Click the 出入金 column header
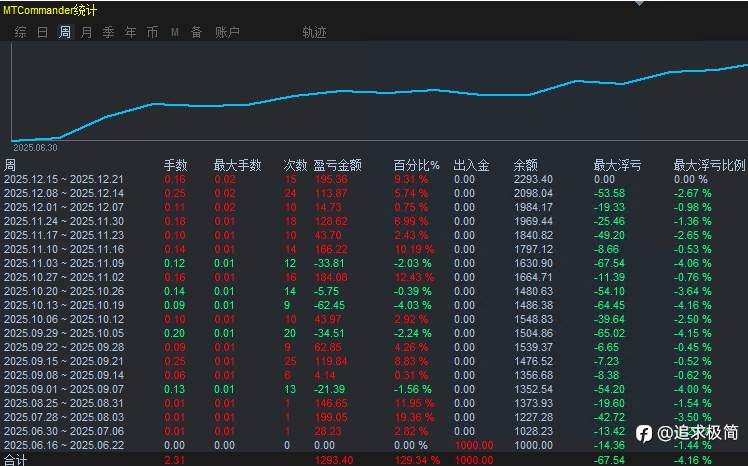Image resolution: width=748 pixels, height=466 pixels. tap(471, 165)
